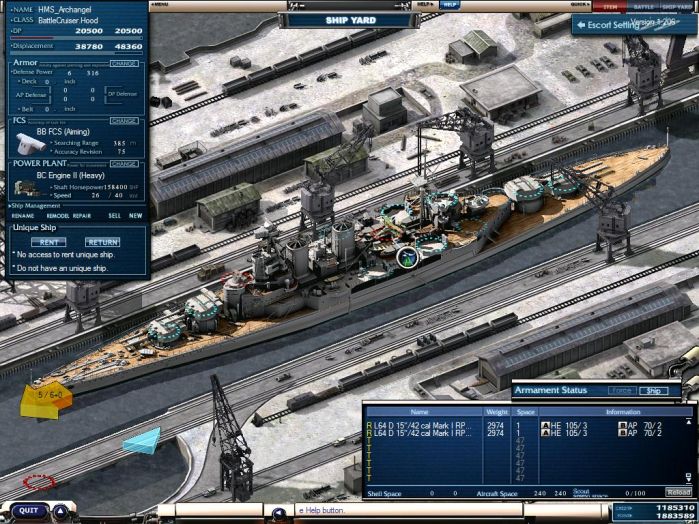Viewport: 699px width, 524px height.
Task: Click the Weight column header
Action: point(497,412)
